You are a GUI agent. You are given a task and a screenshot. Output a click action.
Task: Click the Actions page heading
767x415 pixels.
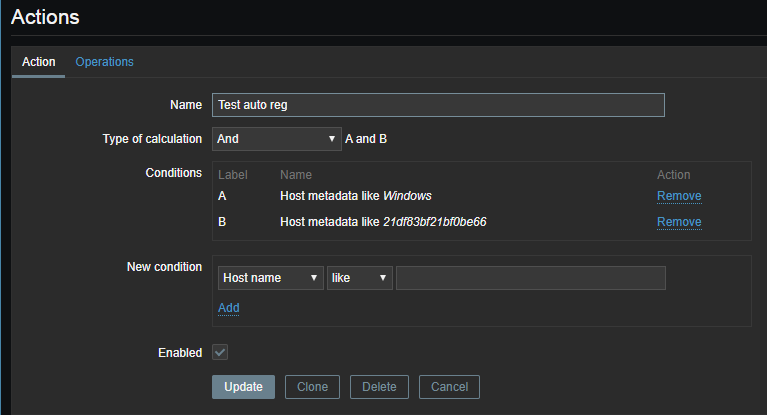point(45,17)
